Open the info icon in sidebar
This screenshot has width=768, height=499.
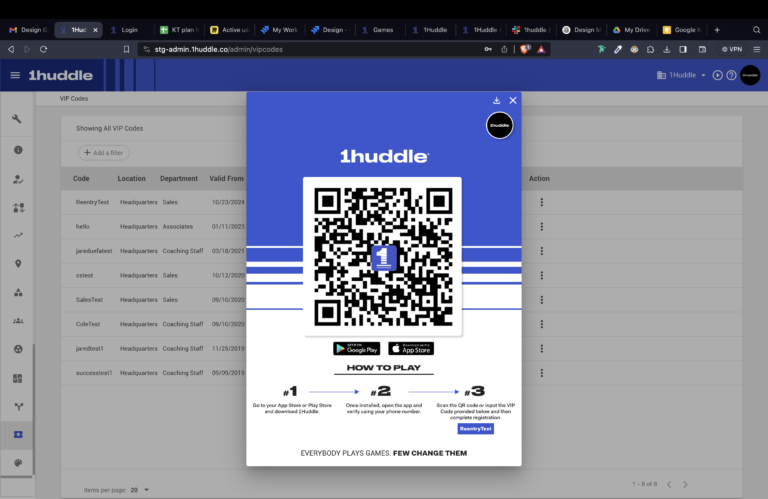17,150
